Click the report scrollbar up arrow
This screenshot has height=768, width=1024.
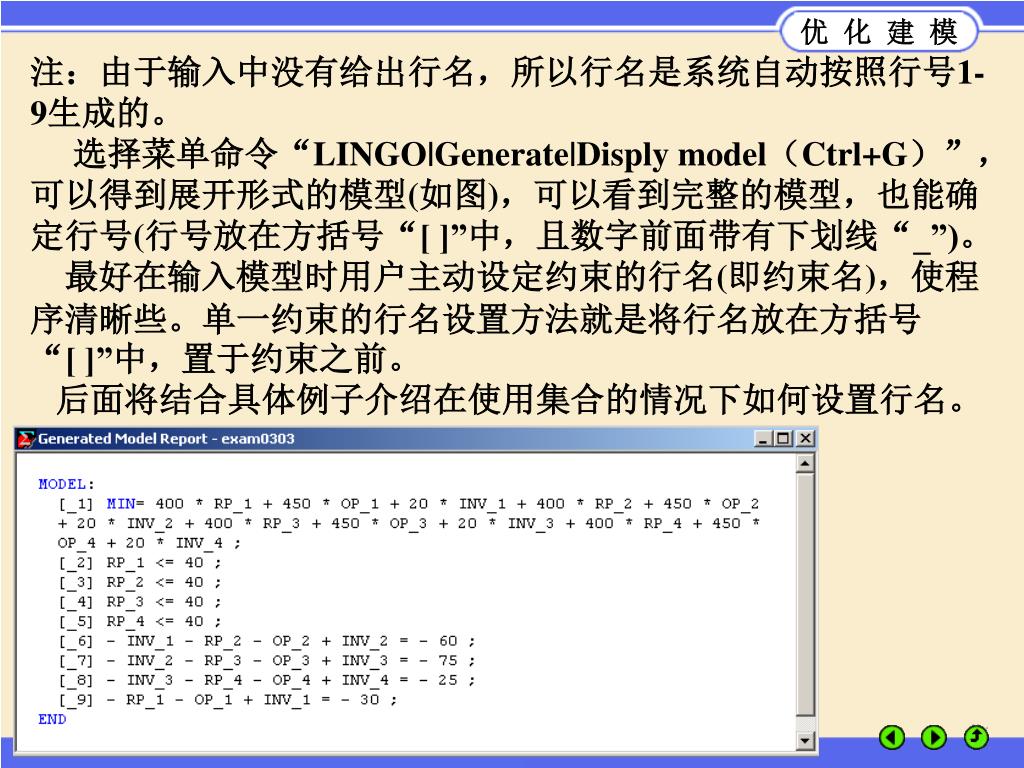click(x=805, y=464)
